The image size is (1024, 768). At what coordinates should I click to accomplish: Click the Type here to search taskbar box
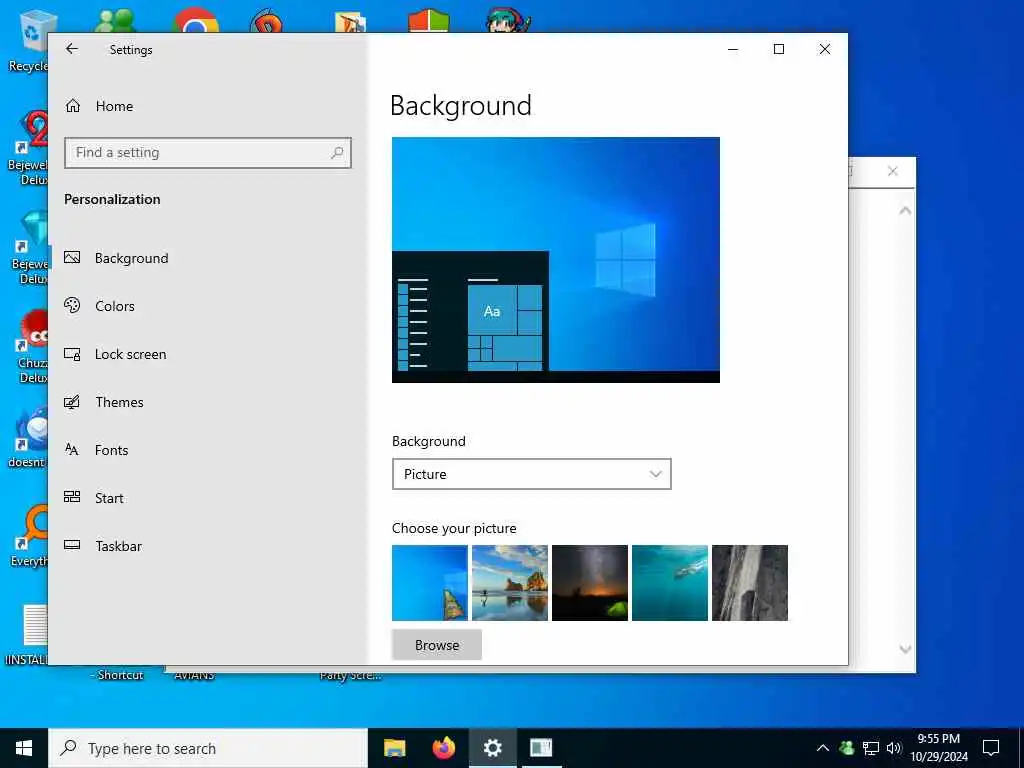[x=208, y=748]
